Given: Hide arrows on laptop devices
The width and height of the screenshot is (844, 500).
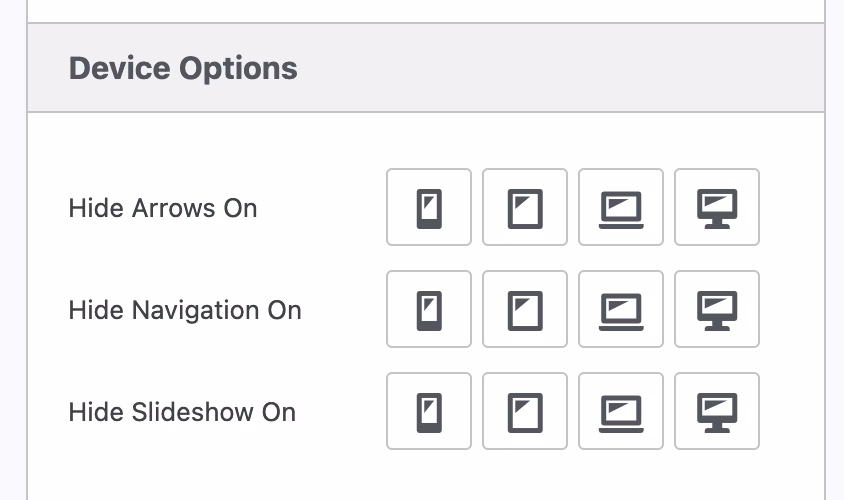Looking at the screenshot, I should [621, 207].
